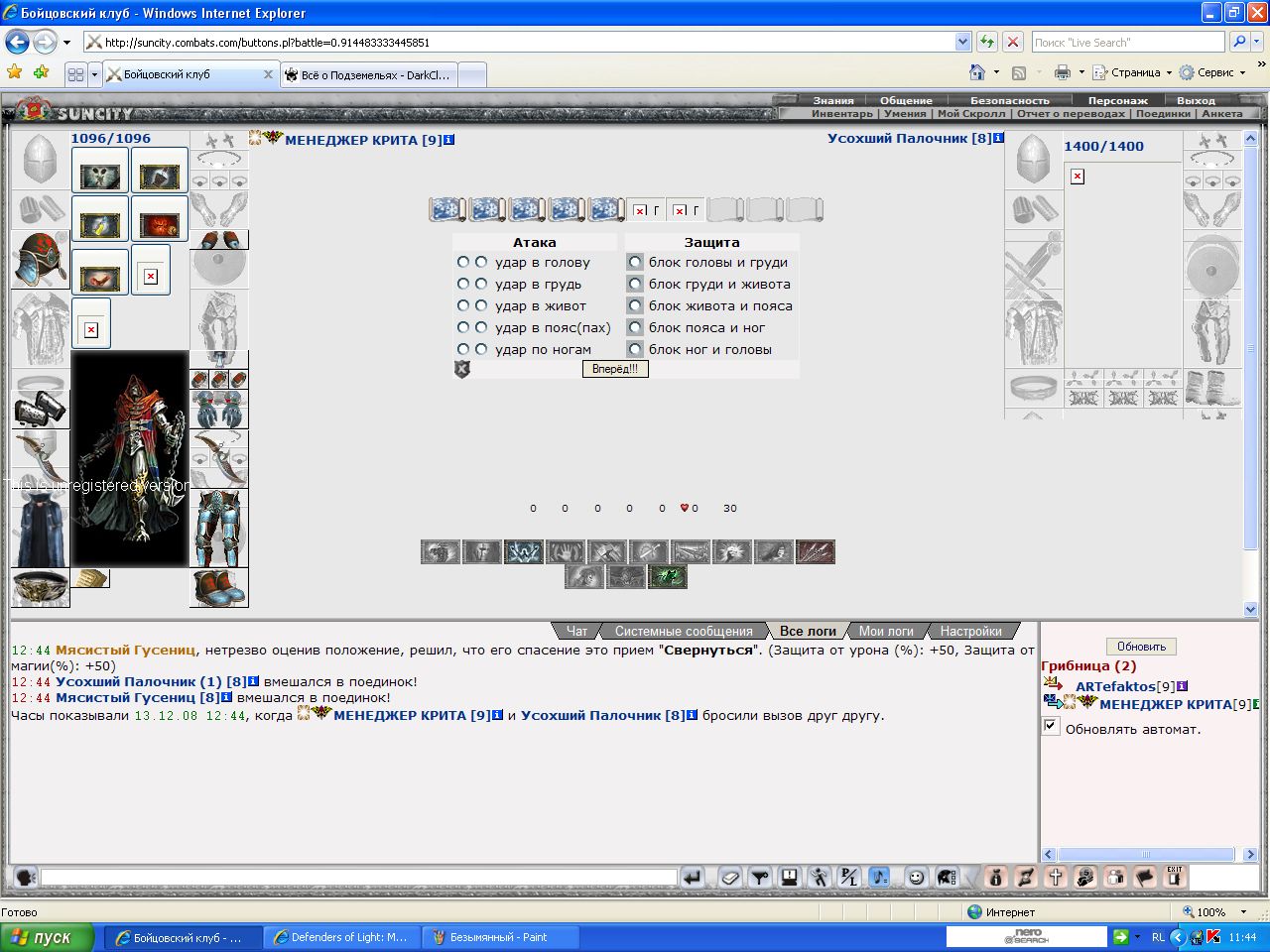Click the floppy disk save icon
The height and width of the screenshot is (952, 1270).
(790, 878)
